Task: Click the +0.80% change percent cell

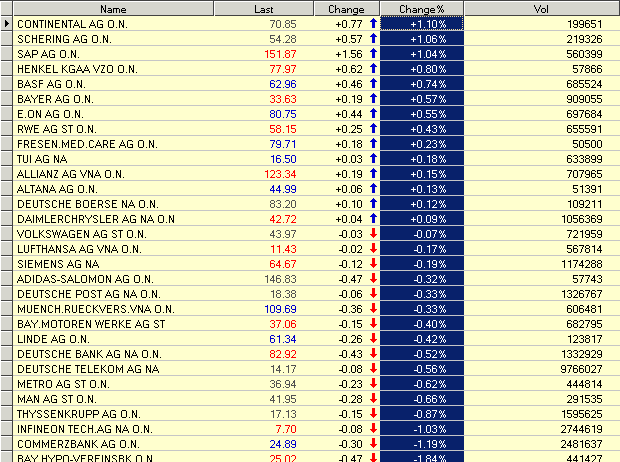Action: [422, 69]
